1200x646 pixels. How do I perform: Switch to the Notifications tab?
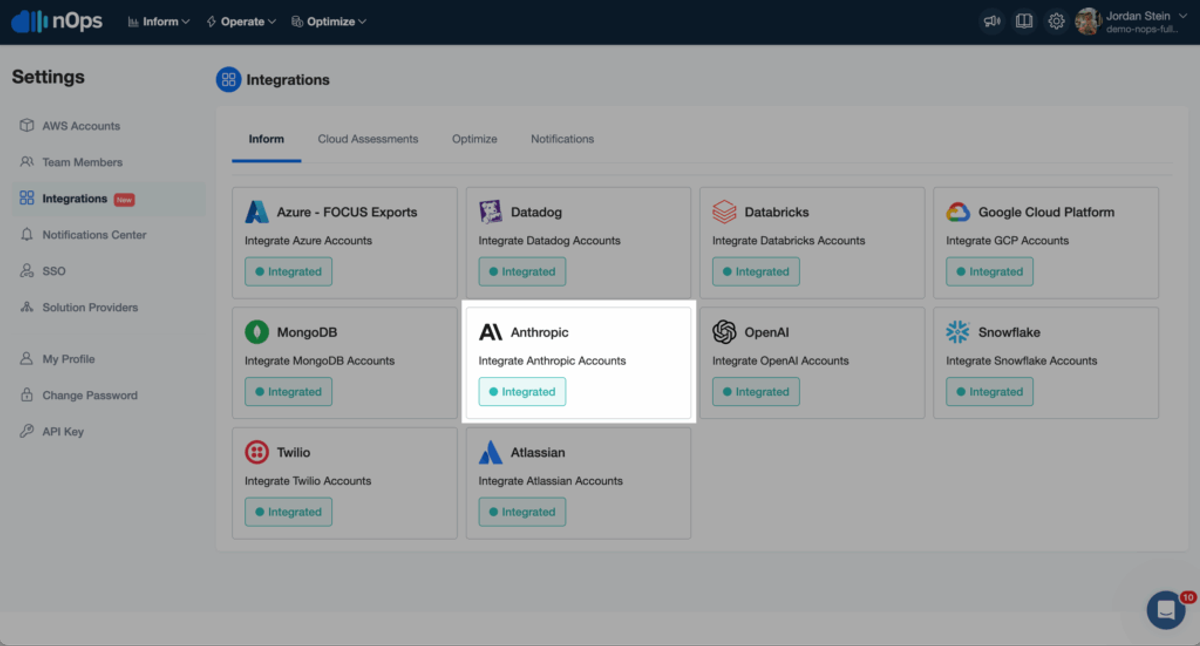pyautogui.click(x=562, y=139)
